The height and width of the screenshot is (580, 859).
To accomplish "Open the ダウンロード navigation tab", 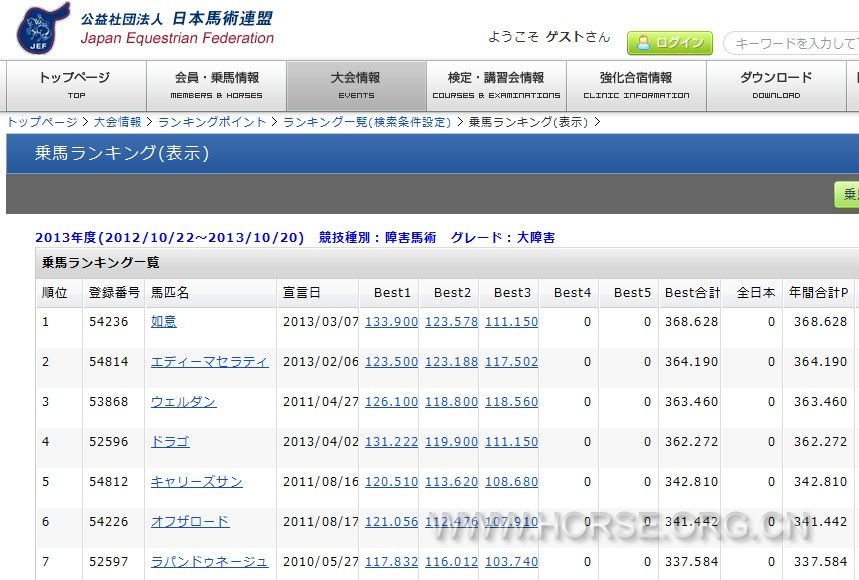I will (x=776, y=85).
